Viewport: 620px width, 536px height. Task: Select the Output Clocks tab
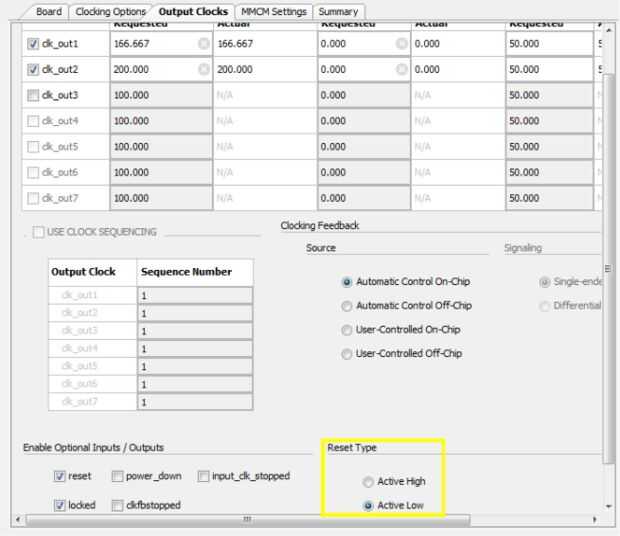[193, 11]
